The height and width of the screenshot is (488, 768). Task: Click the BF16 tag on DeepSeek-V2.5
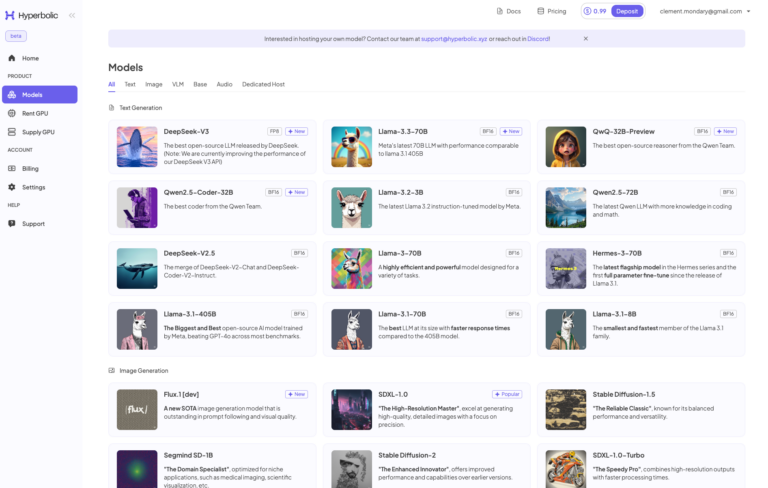coord(299,253)
